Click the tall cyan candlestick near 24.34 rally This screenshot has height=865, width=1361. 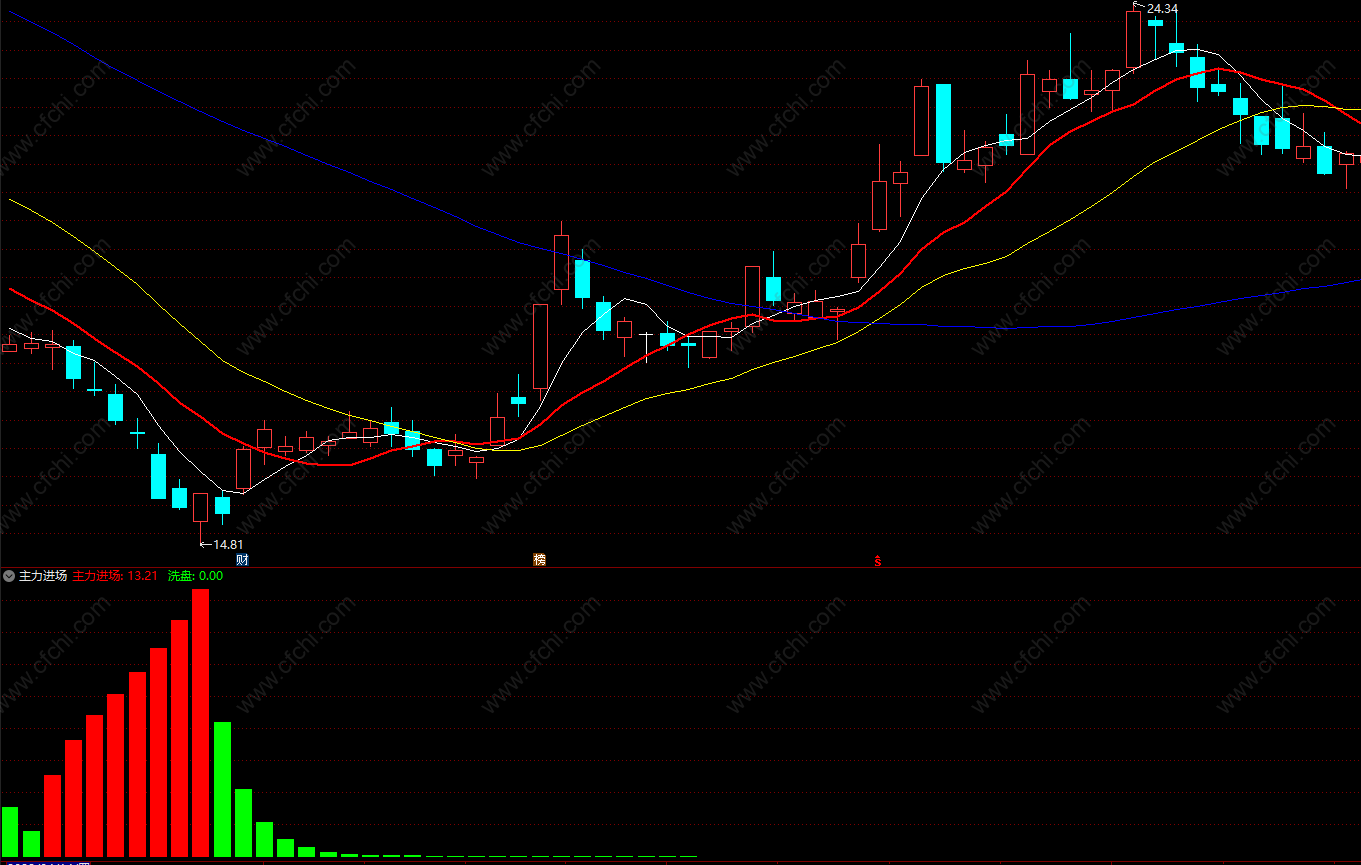tap(943, 123)
